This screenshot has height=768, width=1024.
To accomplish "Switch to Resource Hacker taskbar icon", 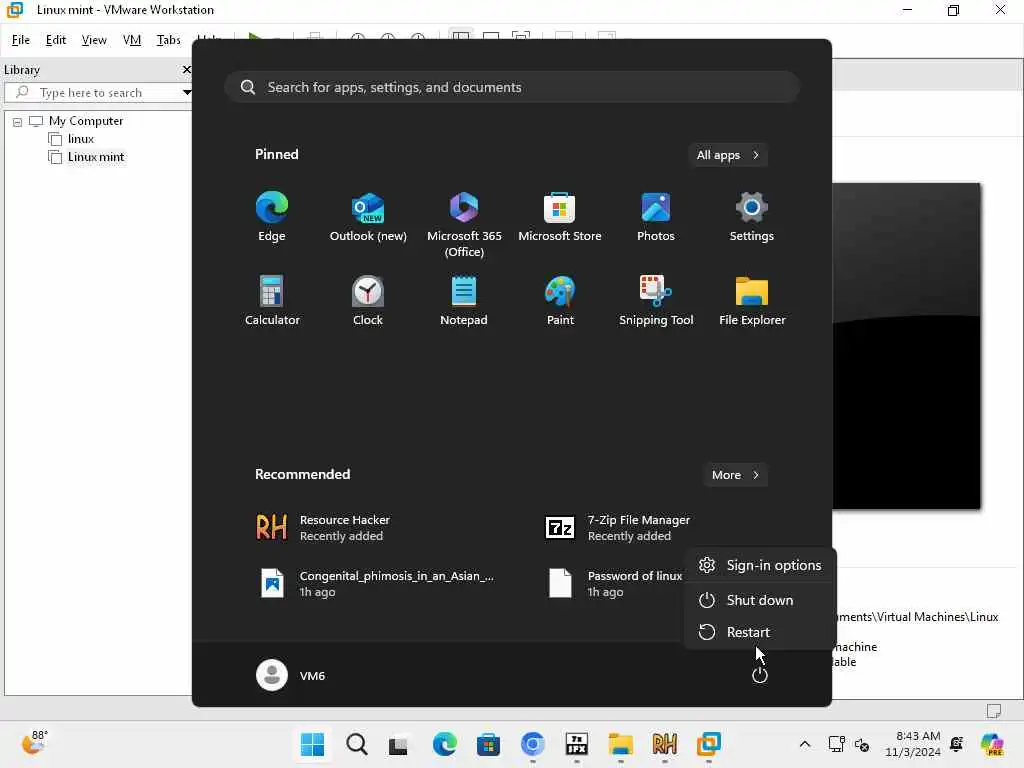I will (664, 744).
